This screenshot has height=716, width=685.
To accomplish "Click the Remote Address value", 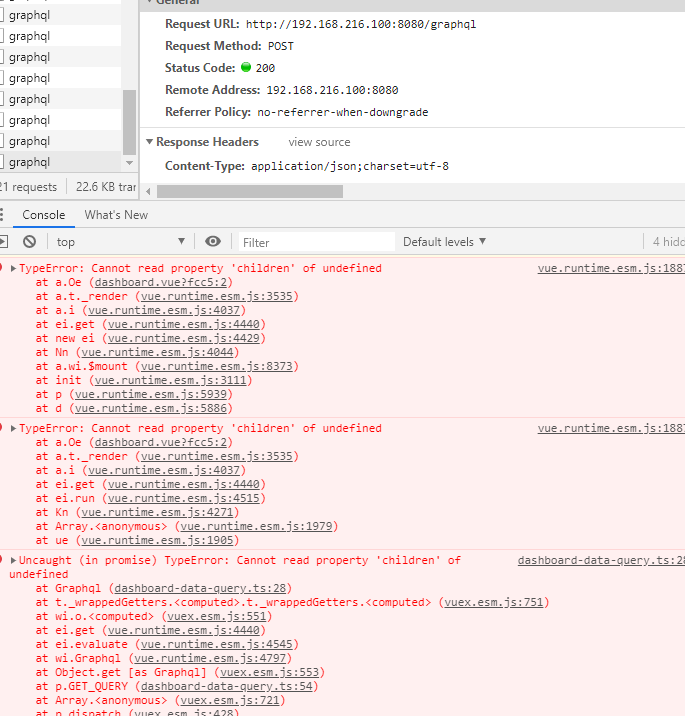I will [332, 90].
